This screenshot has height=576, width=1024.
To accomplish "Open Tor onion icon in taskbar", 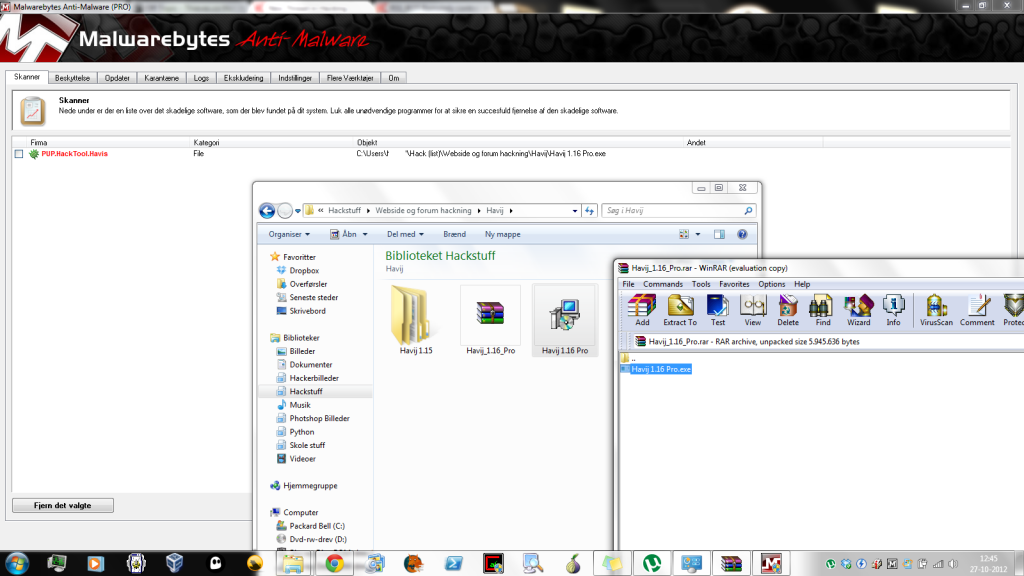I will click(573, 563).
